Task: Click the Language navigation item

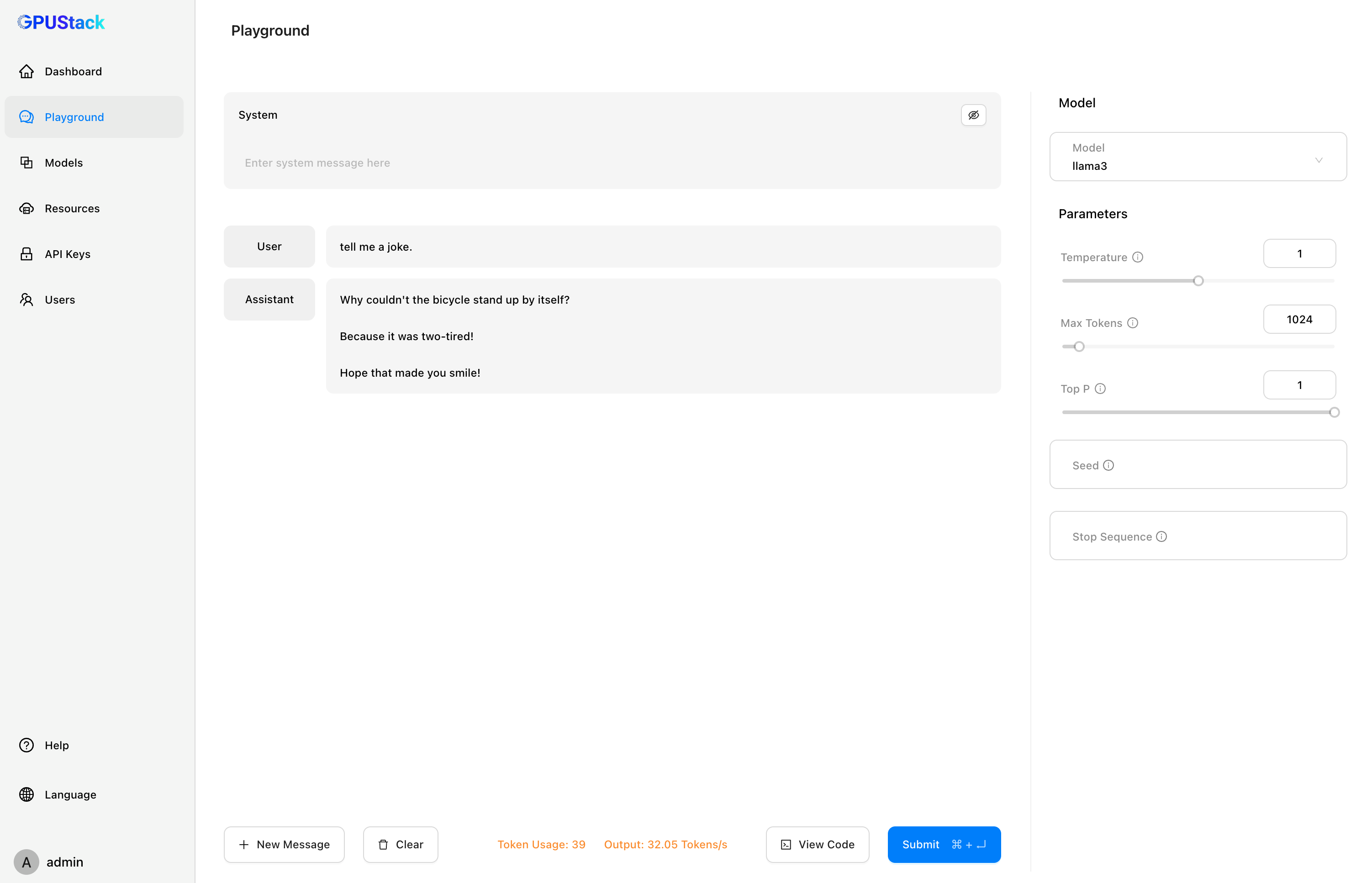Action: (70, 794)
